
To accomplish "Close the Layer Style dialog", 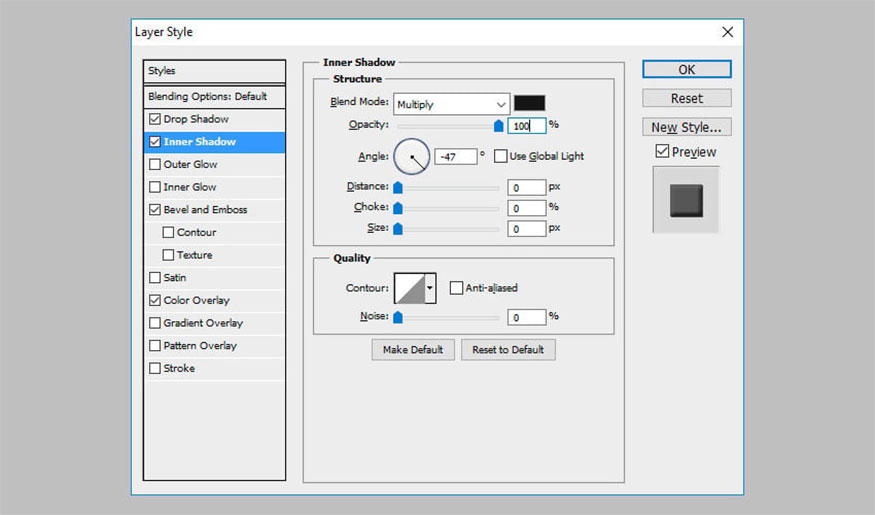I will click(727, 32).
